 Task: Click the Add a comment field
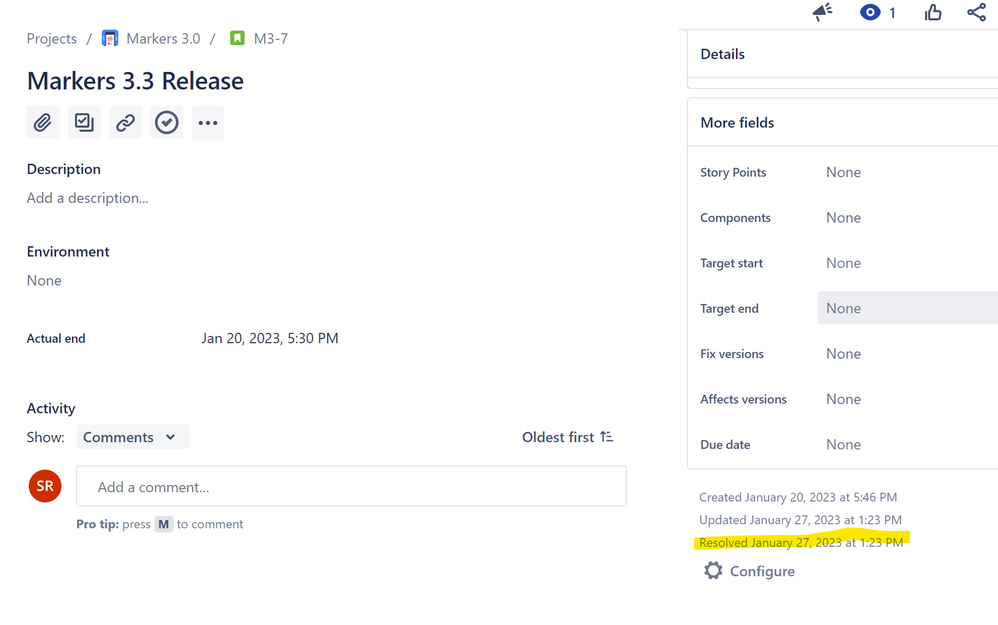click(350, 486)
